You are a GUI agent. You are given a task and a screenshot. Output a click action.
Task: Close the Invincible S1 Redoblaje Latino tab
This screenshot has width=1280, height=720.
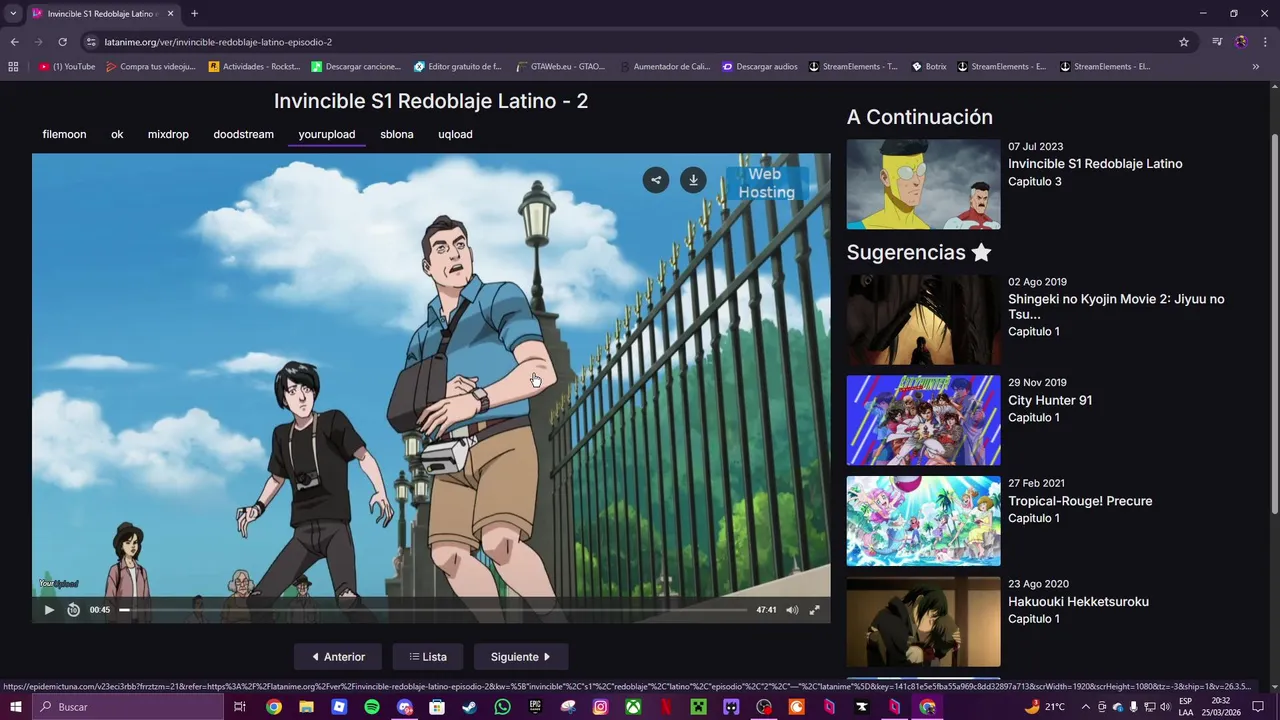click(x=170, y=13)
